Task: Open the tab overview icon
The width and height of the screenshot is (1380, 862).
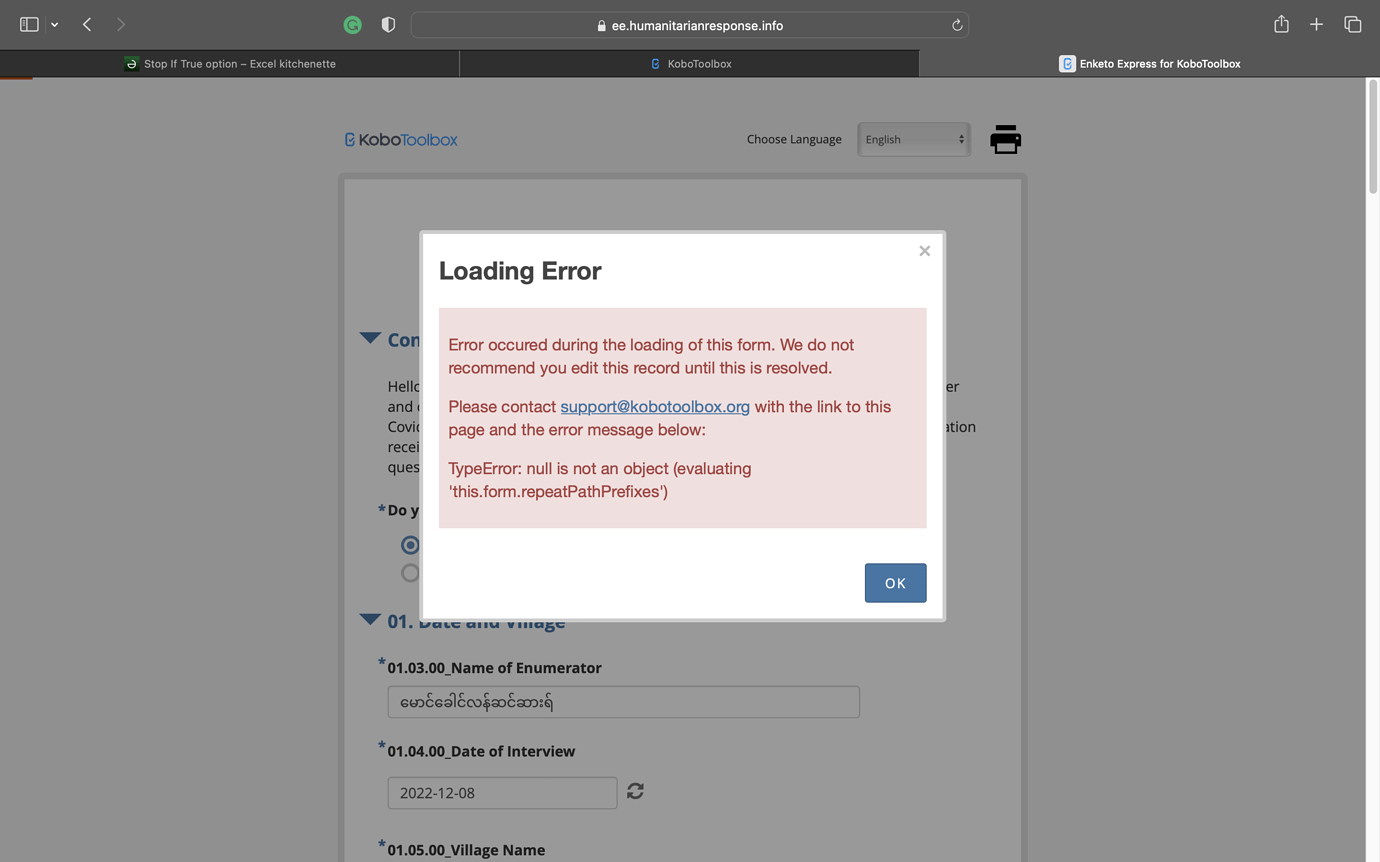Action: tap(1352, 23)
